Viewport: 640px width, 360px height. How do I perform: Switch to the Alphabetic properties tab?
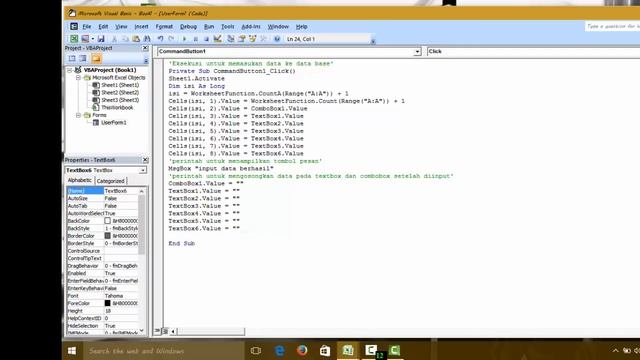(x=80, y=180)
